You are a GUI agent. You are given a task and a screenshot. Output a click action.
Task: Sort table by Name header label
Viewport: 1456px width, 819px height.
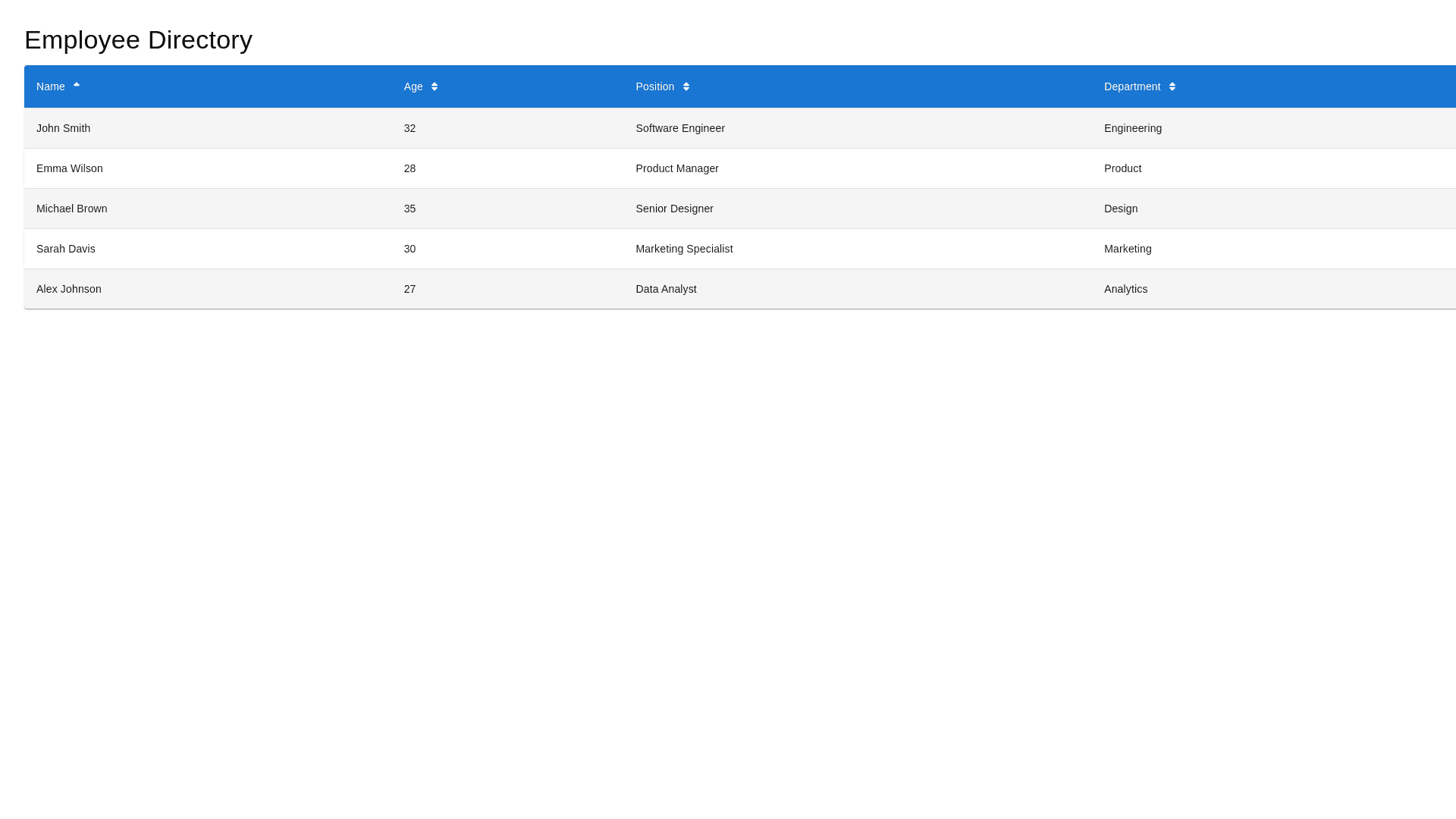click(51, 86)
